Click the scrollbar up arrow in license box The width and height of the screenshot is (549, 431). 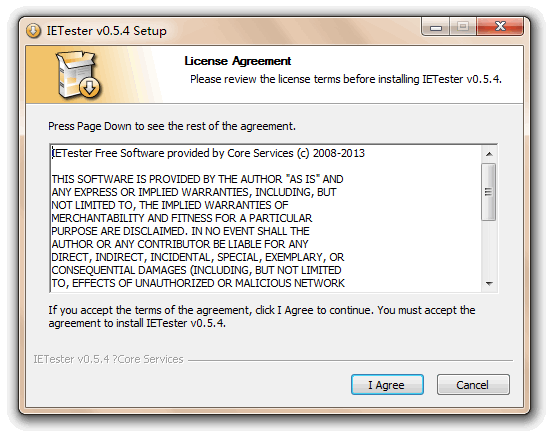pos(489,154)
